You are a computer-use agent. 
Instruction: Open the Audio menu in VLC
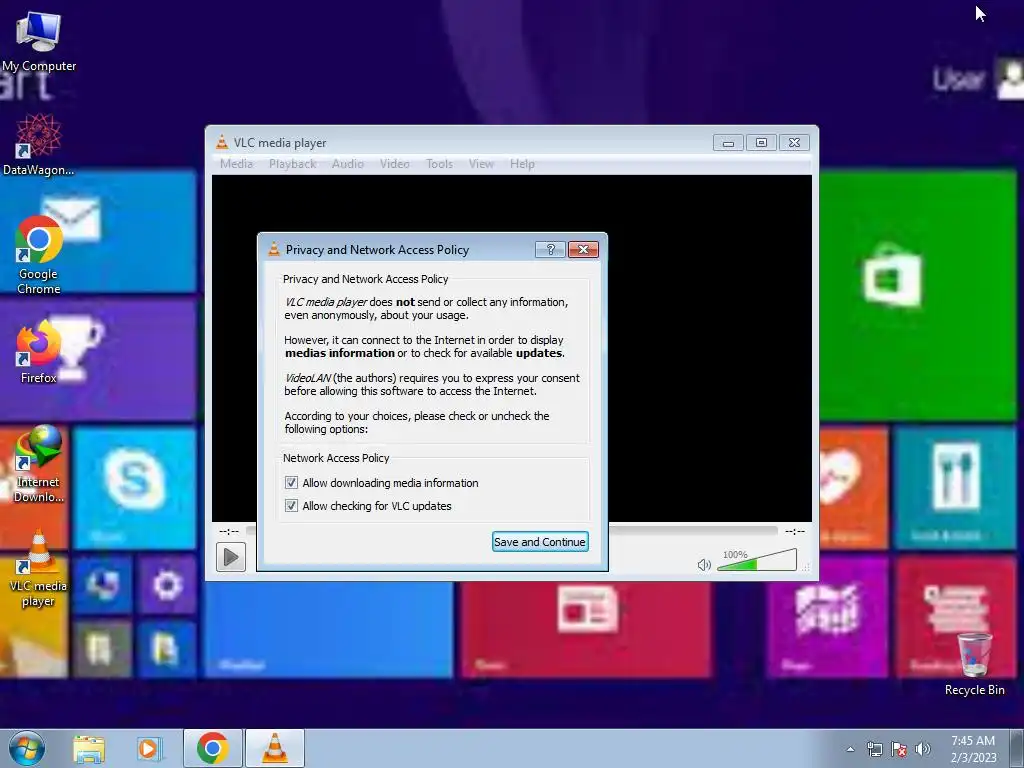(347, 164)
